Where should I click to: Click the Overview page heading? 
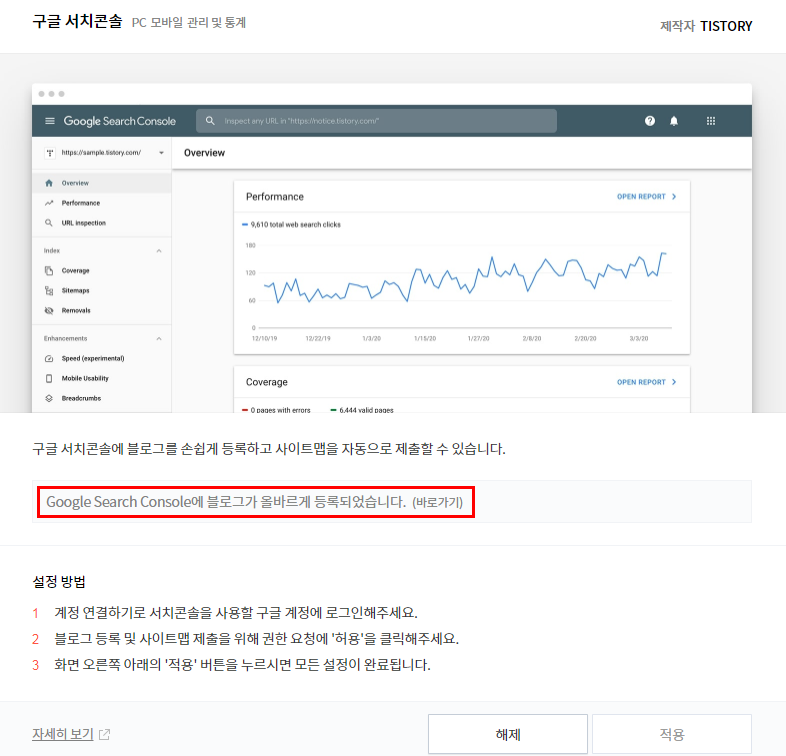point(205,153)
